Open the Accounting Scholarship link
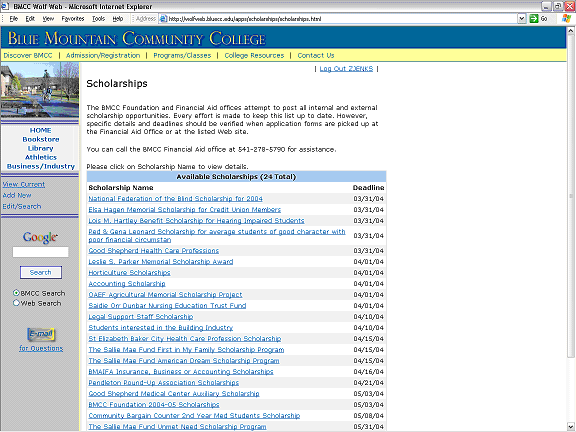 point(127,284)
